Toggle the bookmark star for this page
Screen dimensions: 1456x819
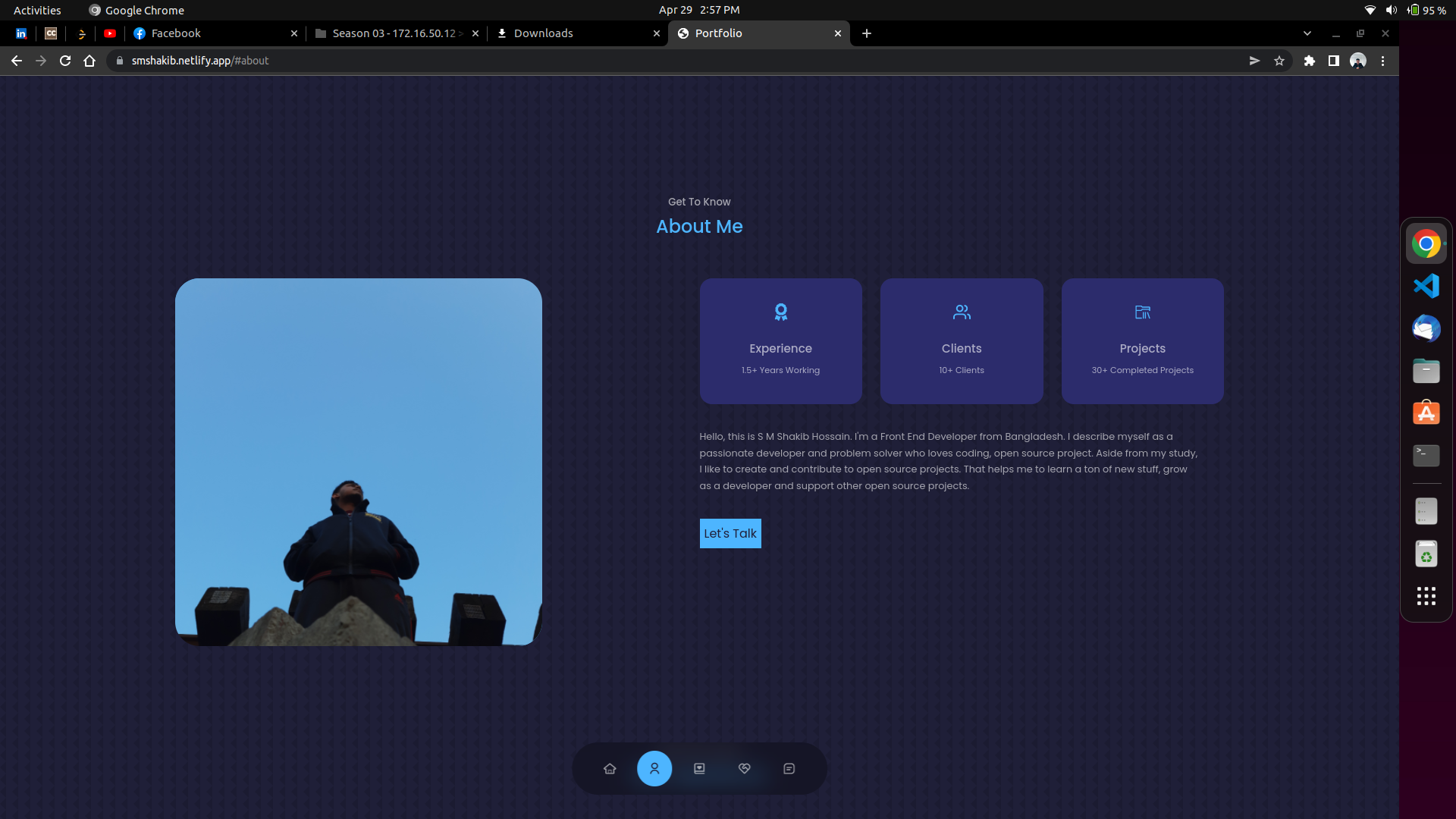tap(1279, 61)
